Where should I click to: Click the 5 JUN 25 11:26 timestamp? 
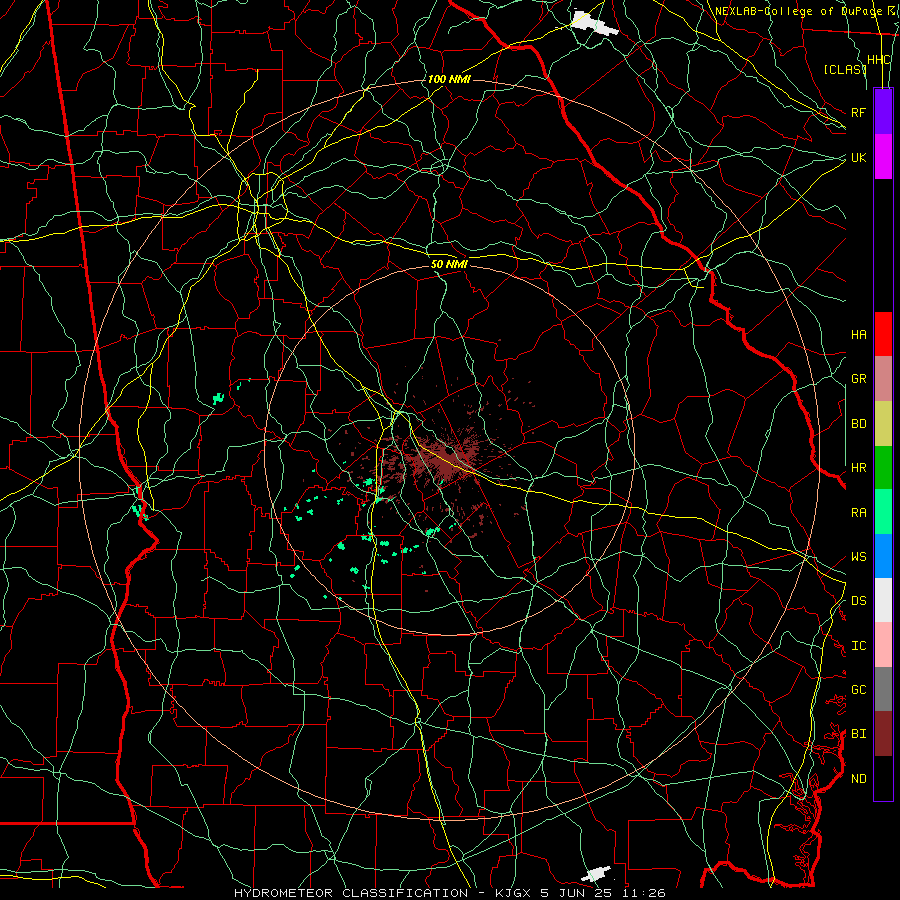[x=603, y=893]
